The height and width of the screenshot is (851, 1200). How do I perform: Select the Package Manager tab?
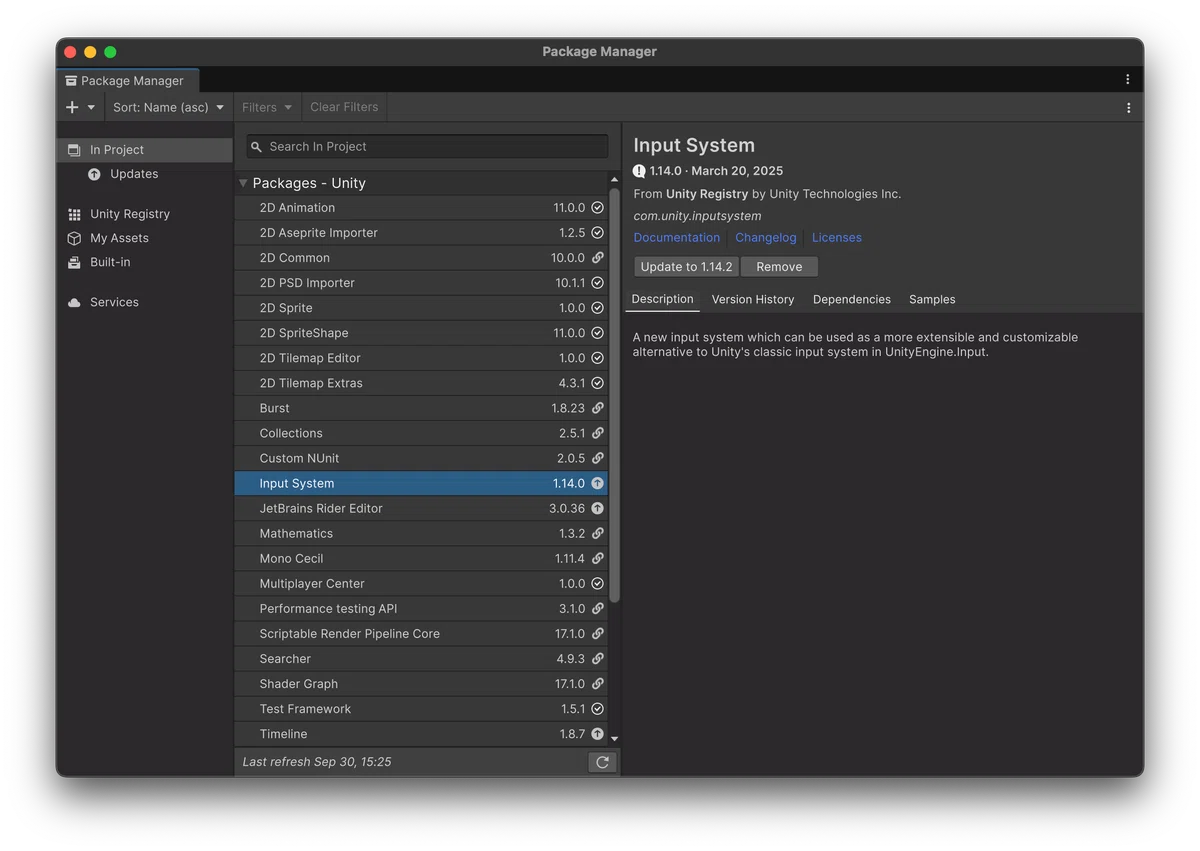coord(128,80)
